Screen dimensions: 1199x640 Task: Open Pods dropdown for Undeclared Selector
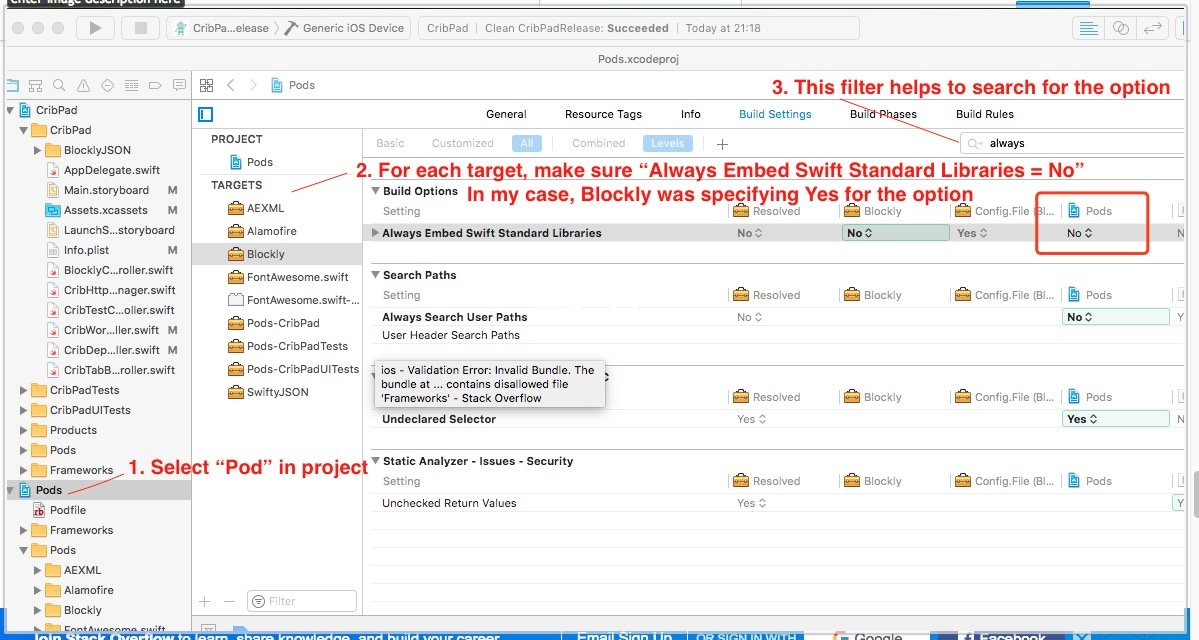coord(1116,419)
